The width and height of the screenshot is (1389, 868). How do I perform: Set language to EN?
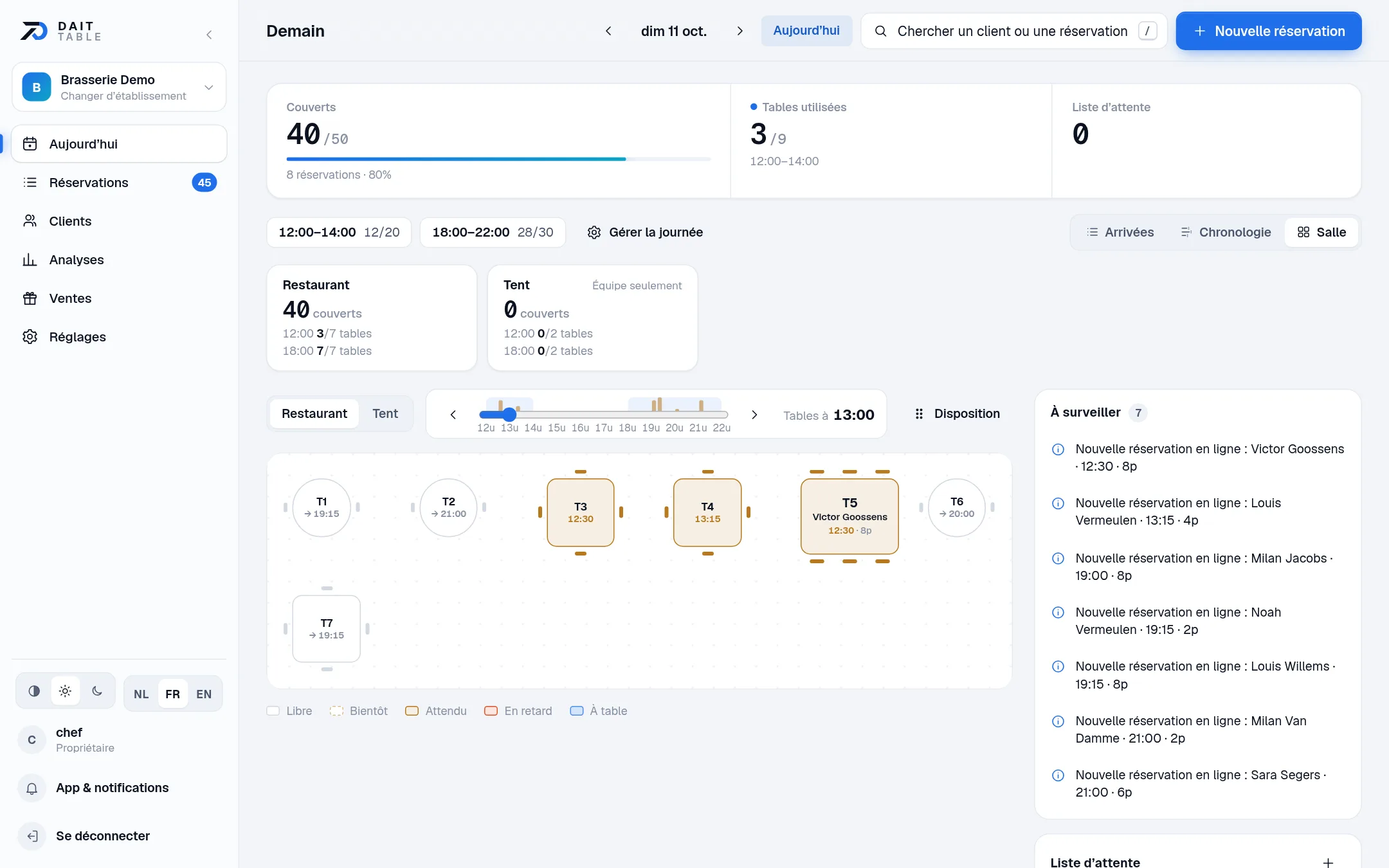click(x=204, y=694)
